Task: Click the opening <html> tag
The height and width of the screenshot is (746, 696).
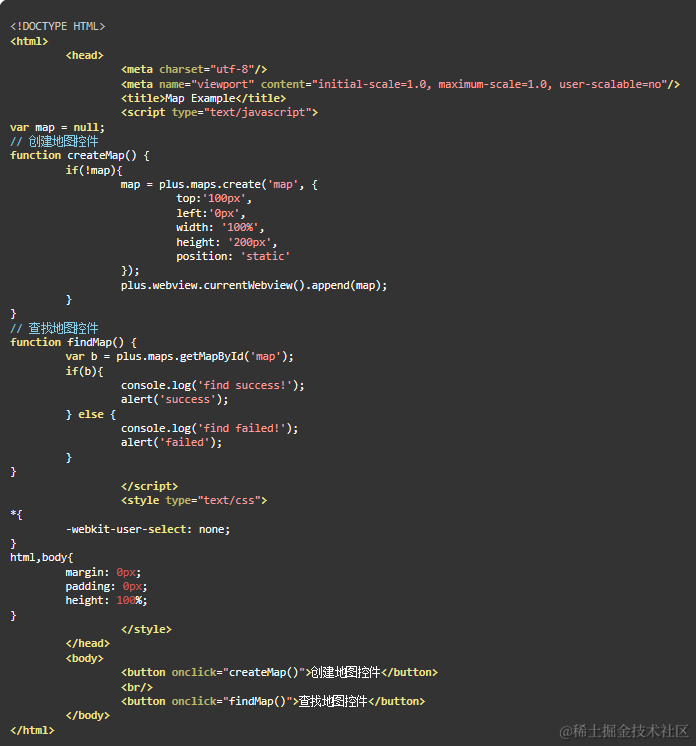Action: tap(29, 41)
